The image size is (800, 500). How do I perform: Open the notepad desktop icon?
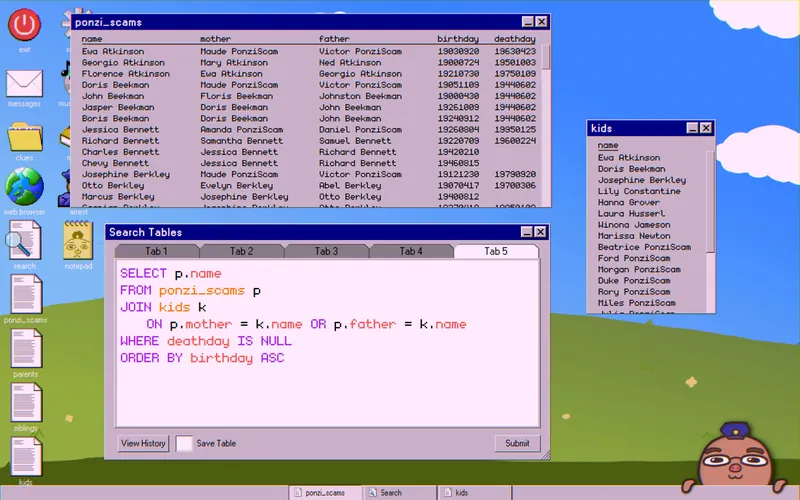click(78, 240)
